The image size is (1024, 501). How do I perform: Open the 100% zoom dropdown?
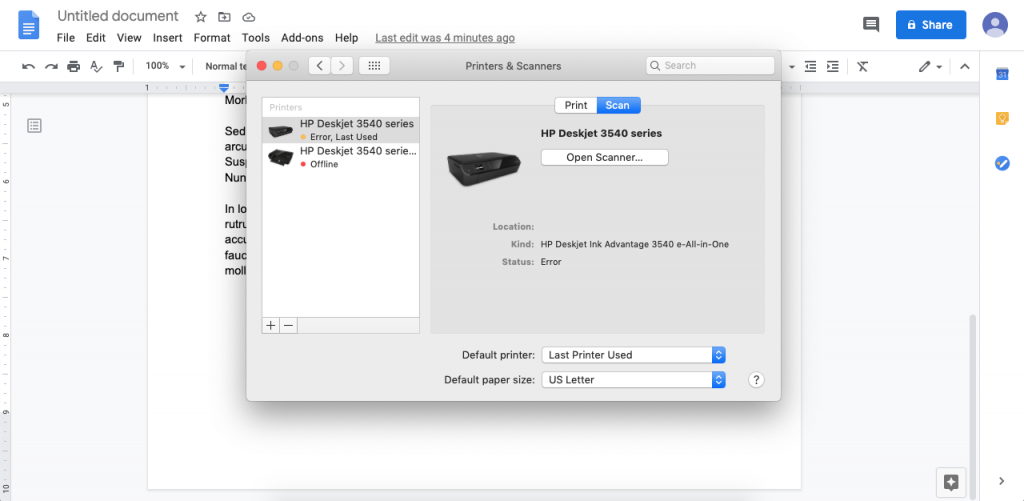165,66
